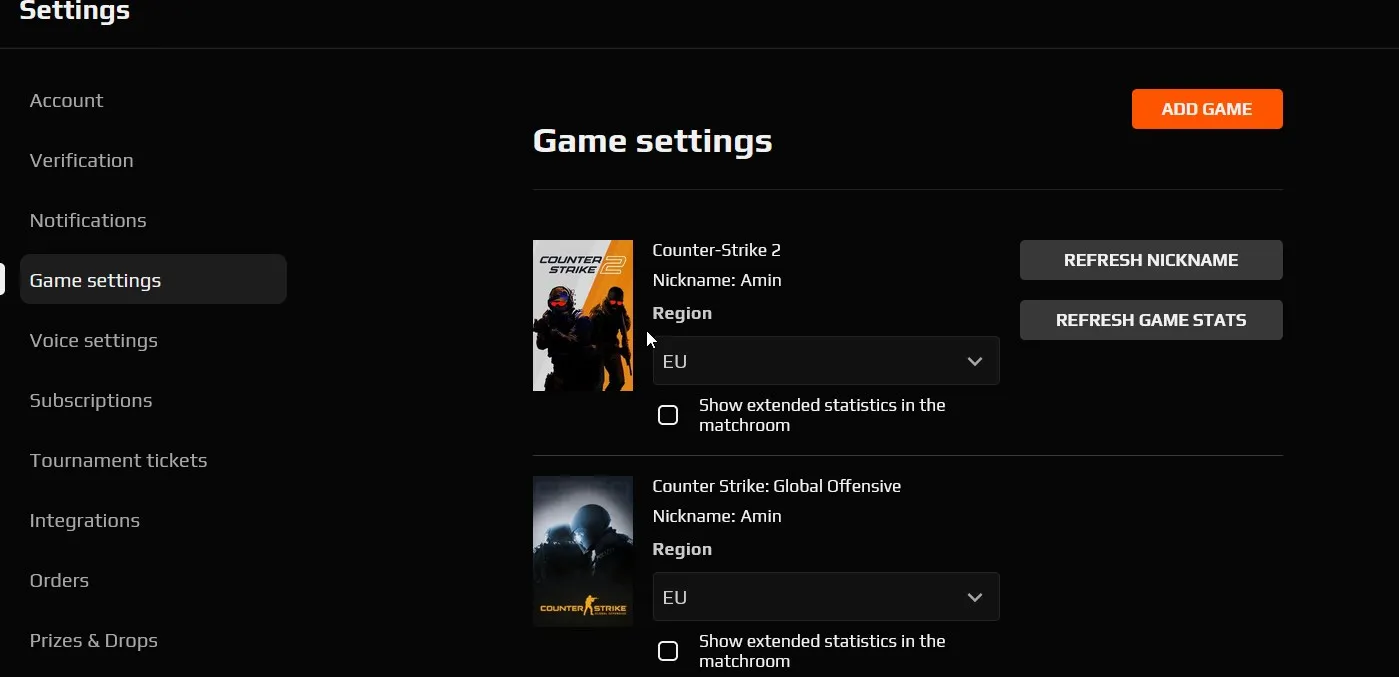Viewport: 1399px width, 677px height.
Task: Click chevron arrow in Global Offensive region
Action: click(x=975, y=598)
